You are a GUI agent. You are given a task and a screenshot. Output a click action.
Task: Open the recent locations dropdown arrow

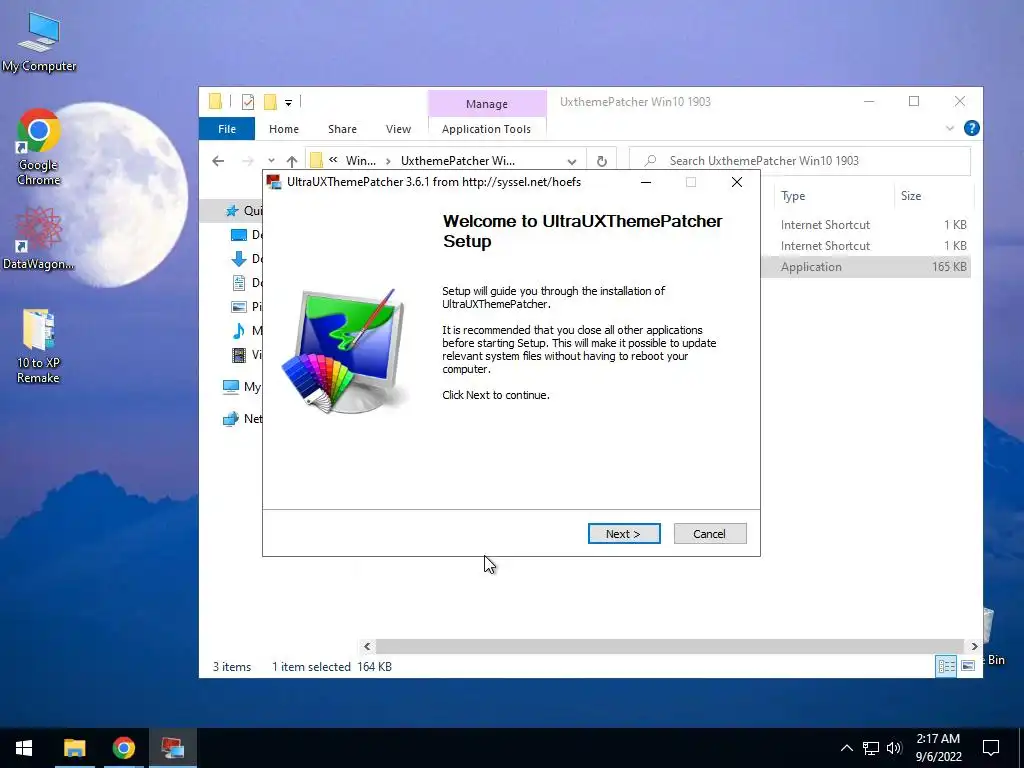coord(271,161)
